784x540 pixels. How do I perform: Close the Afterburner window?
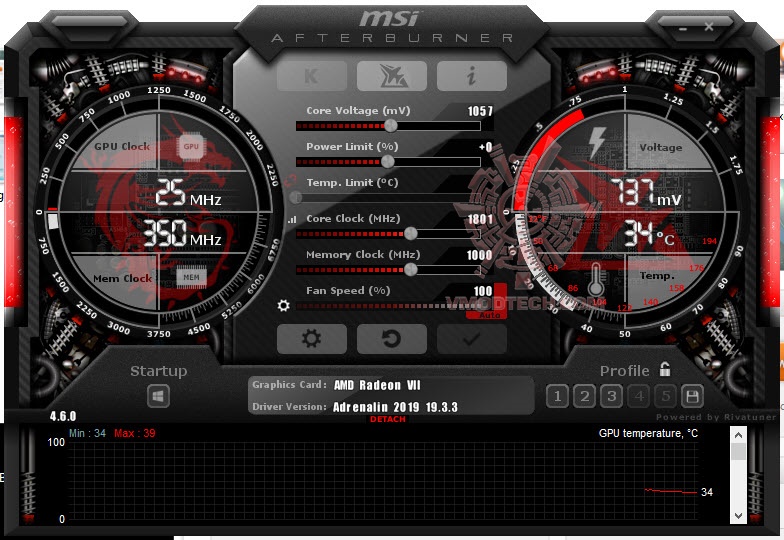point(709,26)
